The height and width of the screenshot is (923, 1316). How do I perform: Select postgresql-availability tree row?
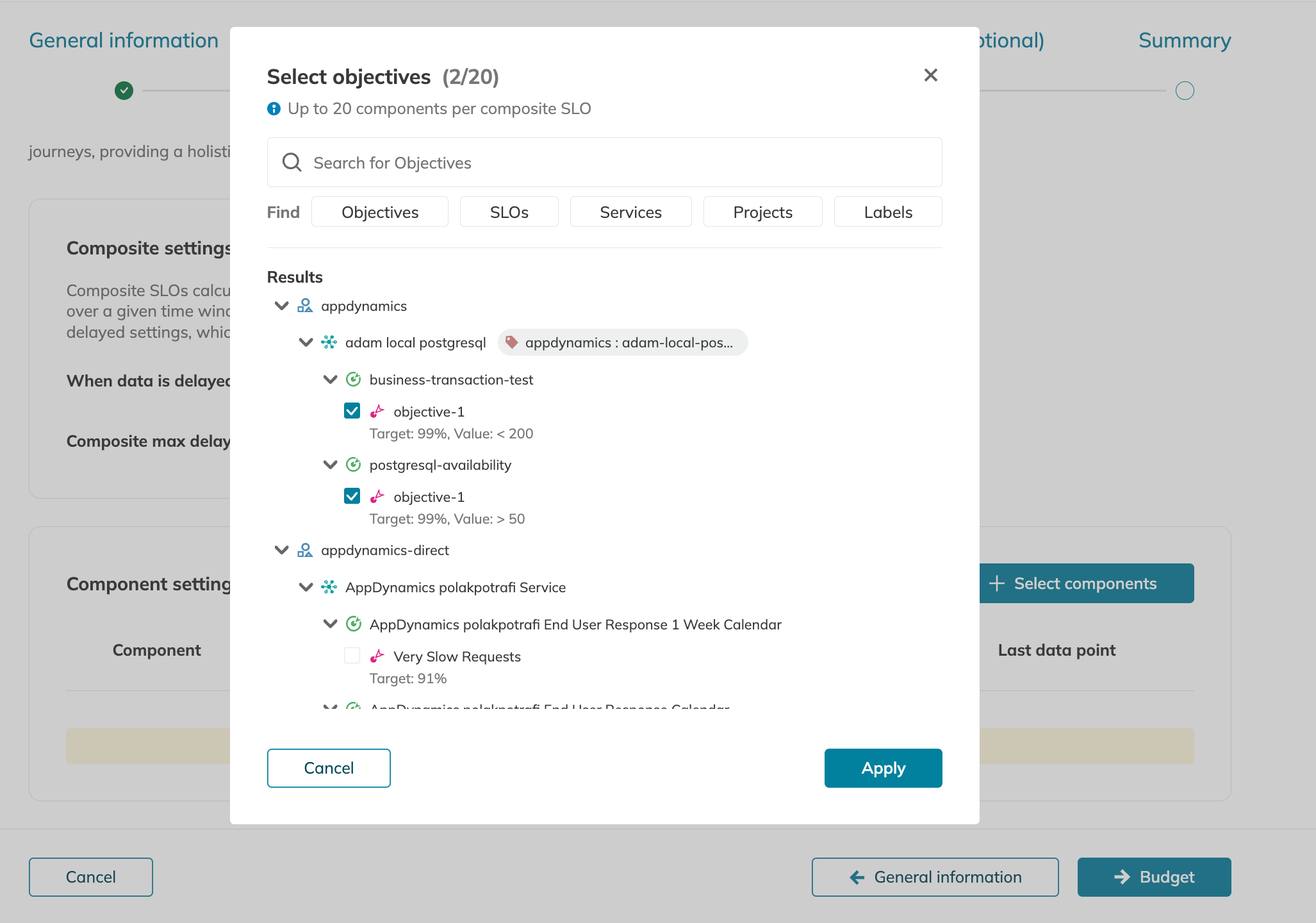tap(440, 465)
